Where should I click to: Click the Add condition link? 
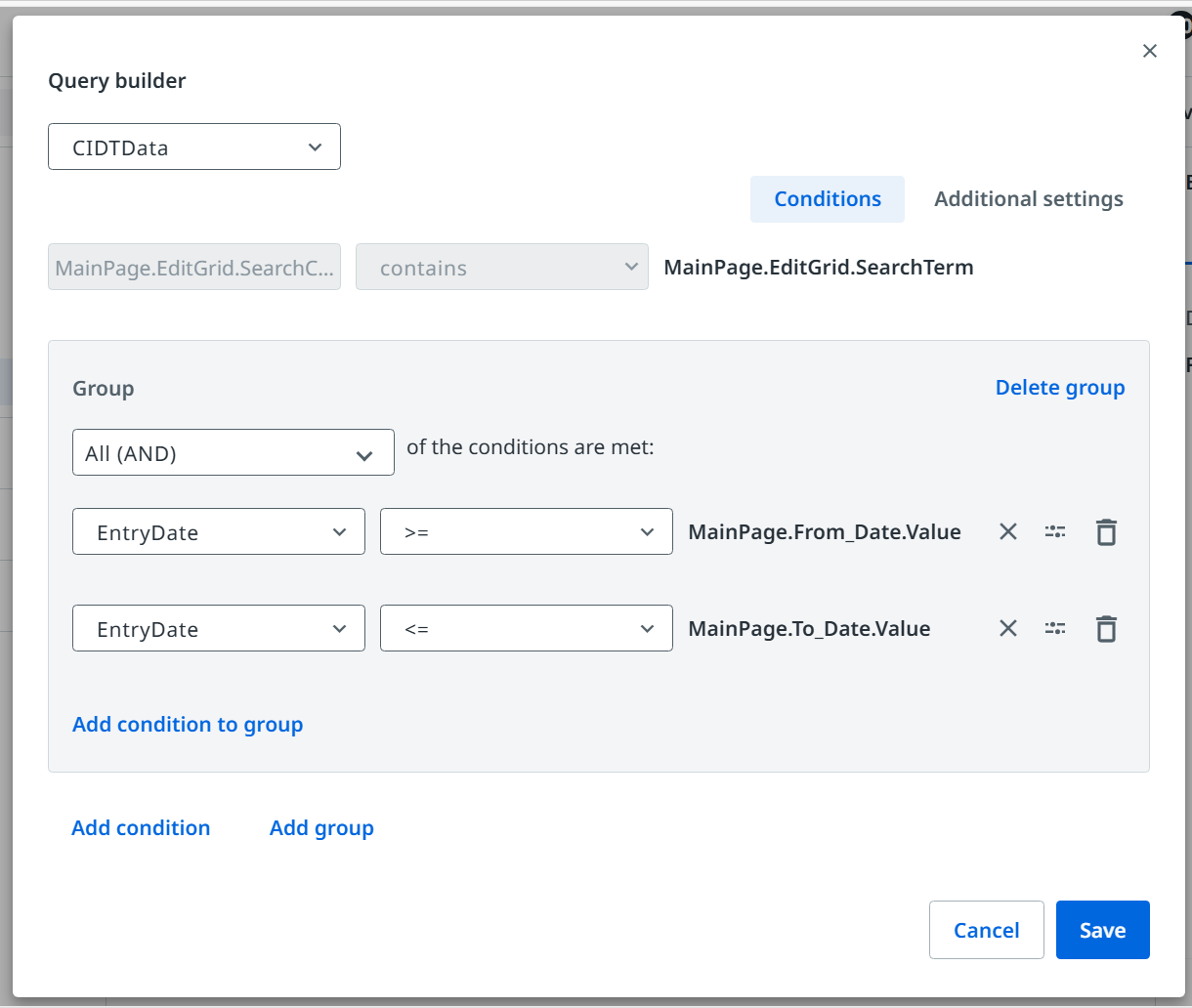[x=141, y=828]
